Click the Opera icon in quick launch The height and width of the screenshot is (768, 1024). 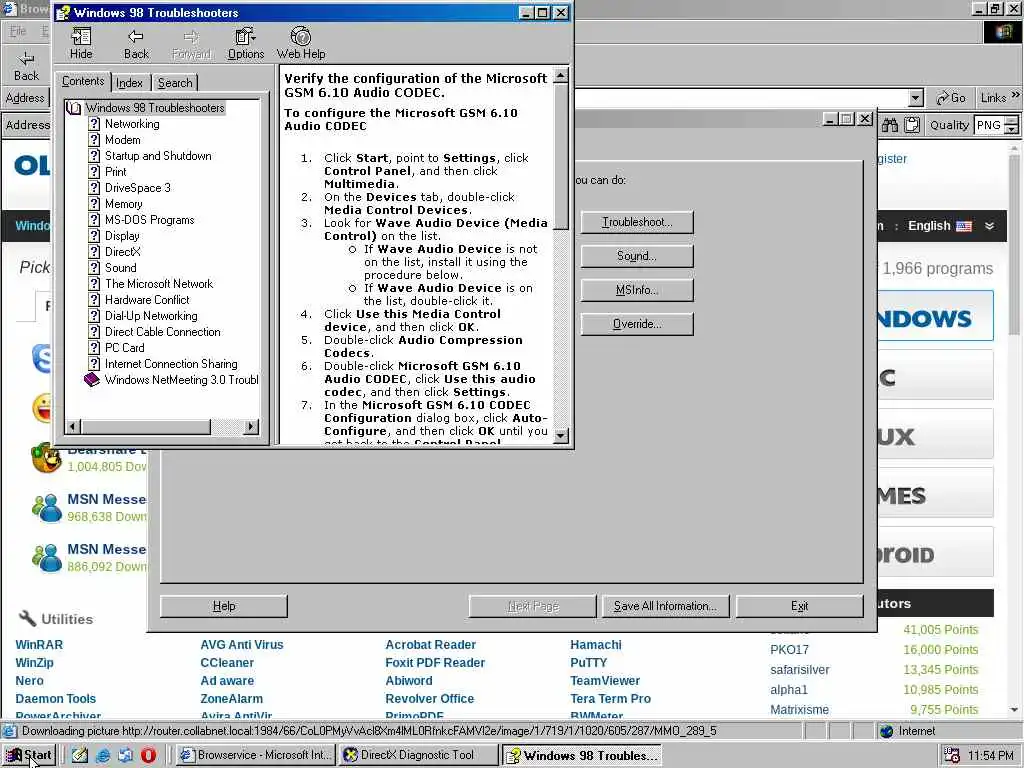point(148,755)
